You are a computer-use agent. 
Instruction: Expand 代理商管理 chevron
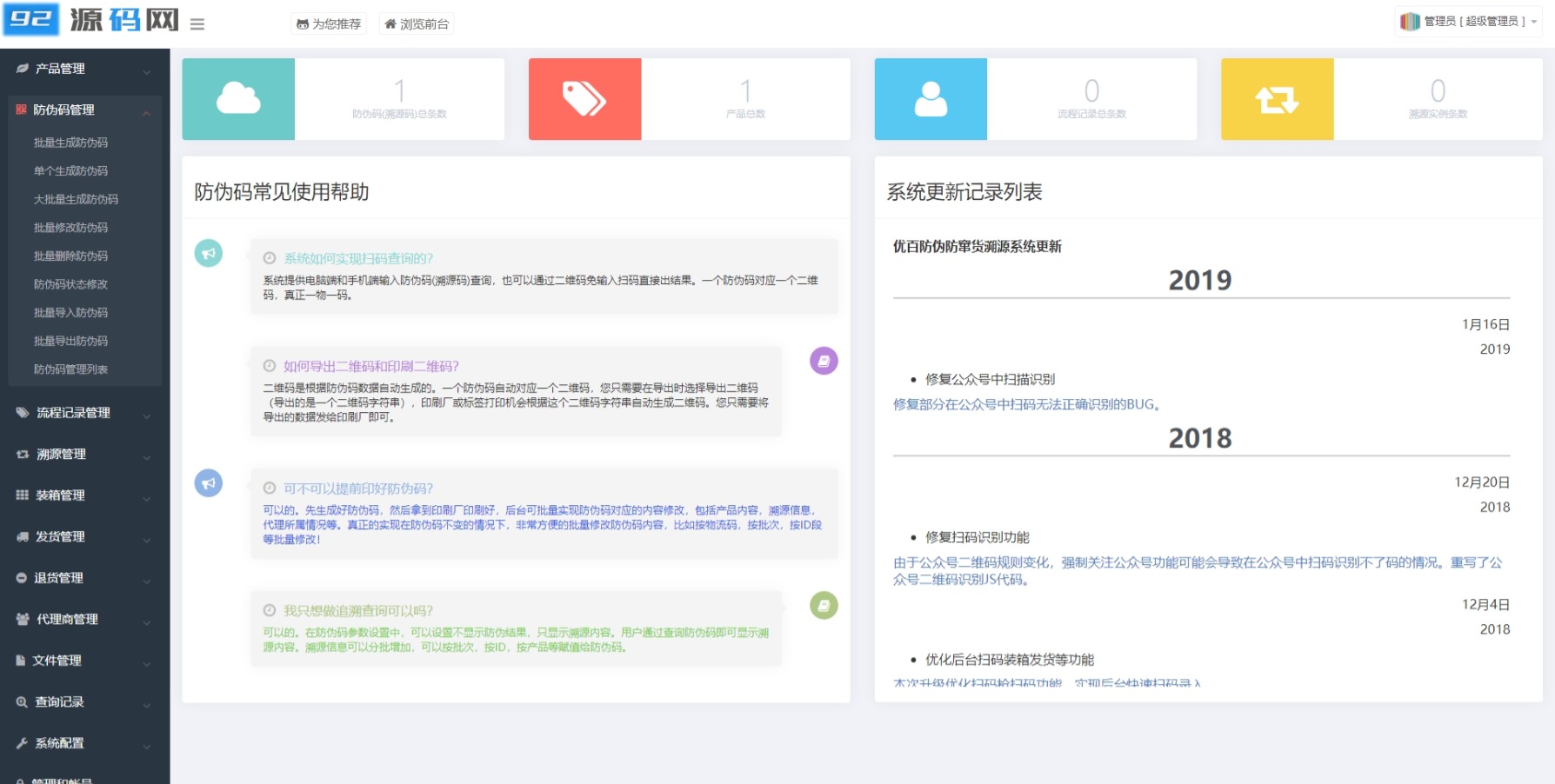(x=147, y=622)
